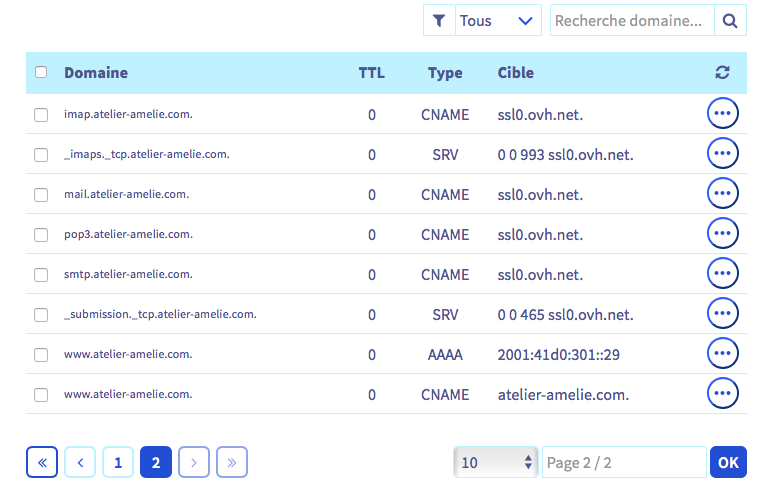This screenshot has width=765, height=504.
Task: Select the smtp.atelier-amelie.com record checkbox
Action: click(41, 275)
